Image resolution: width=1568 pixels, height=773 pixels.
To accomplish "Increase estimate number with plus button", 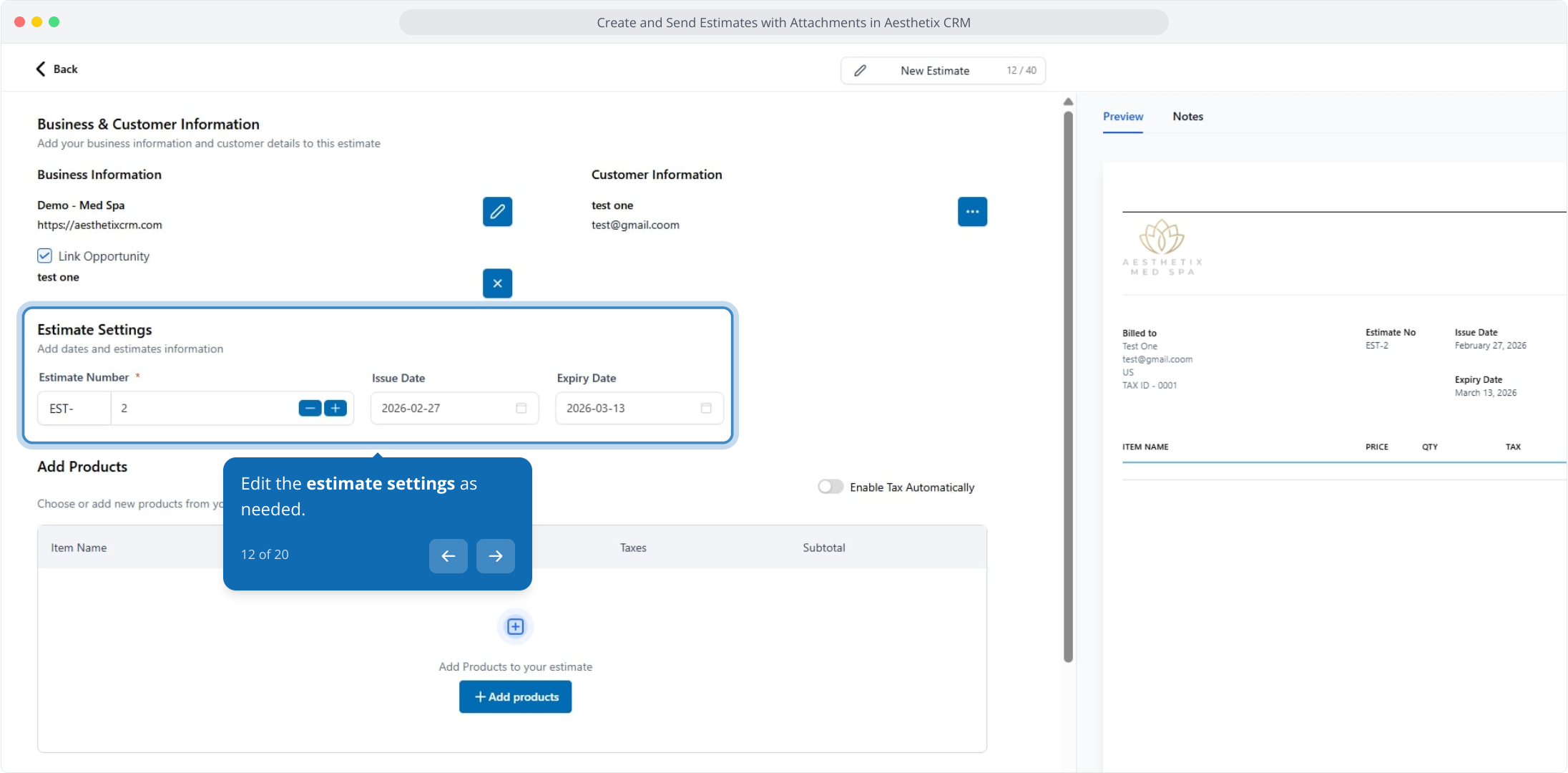I will point(335,408).
